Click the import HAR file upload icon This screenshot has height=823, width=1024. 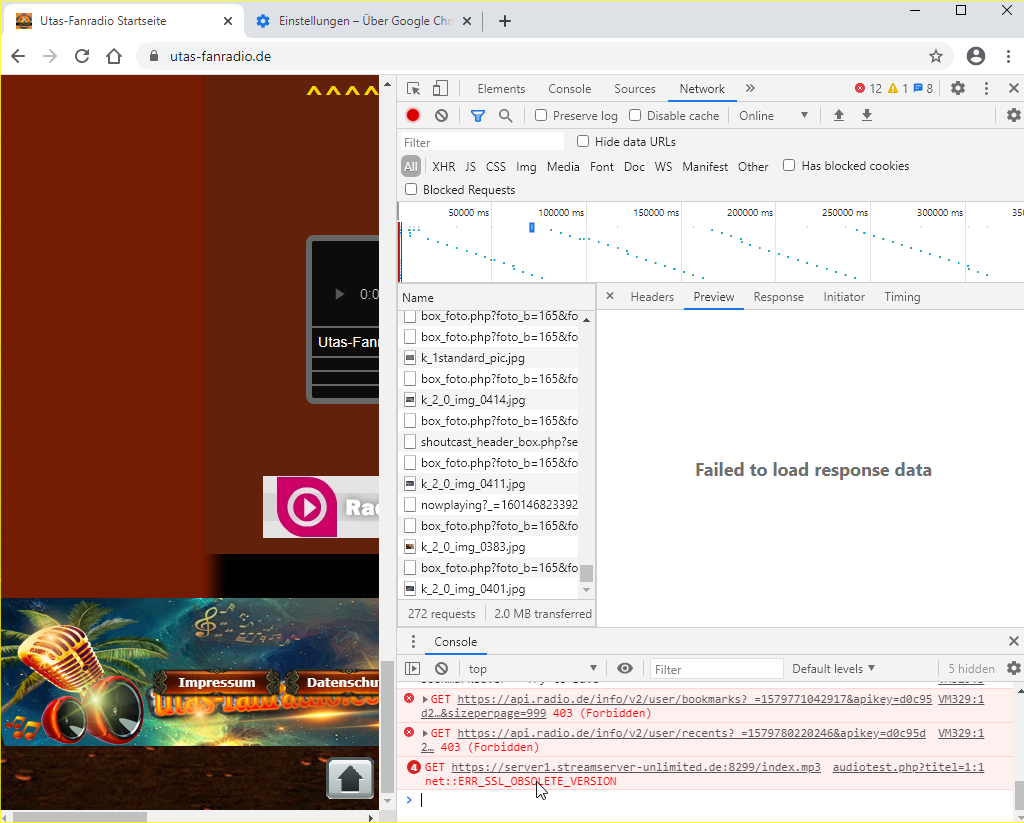pos(839,116)
